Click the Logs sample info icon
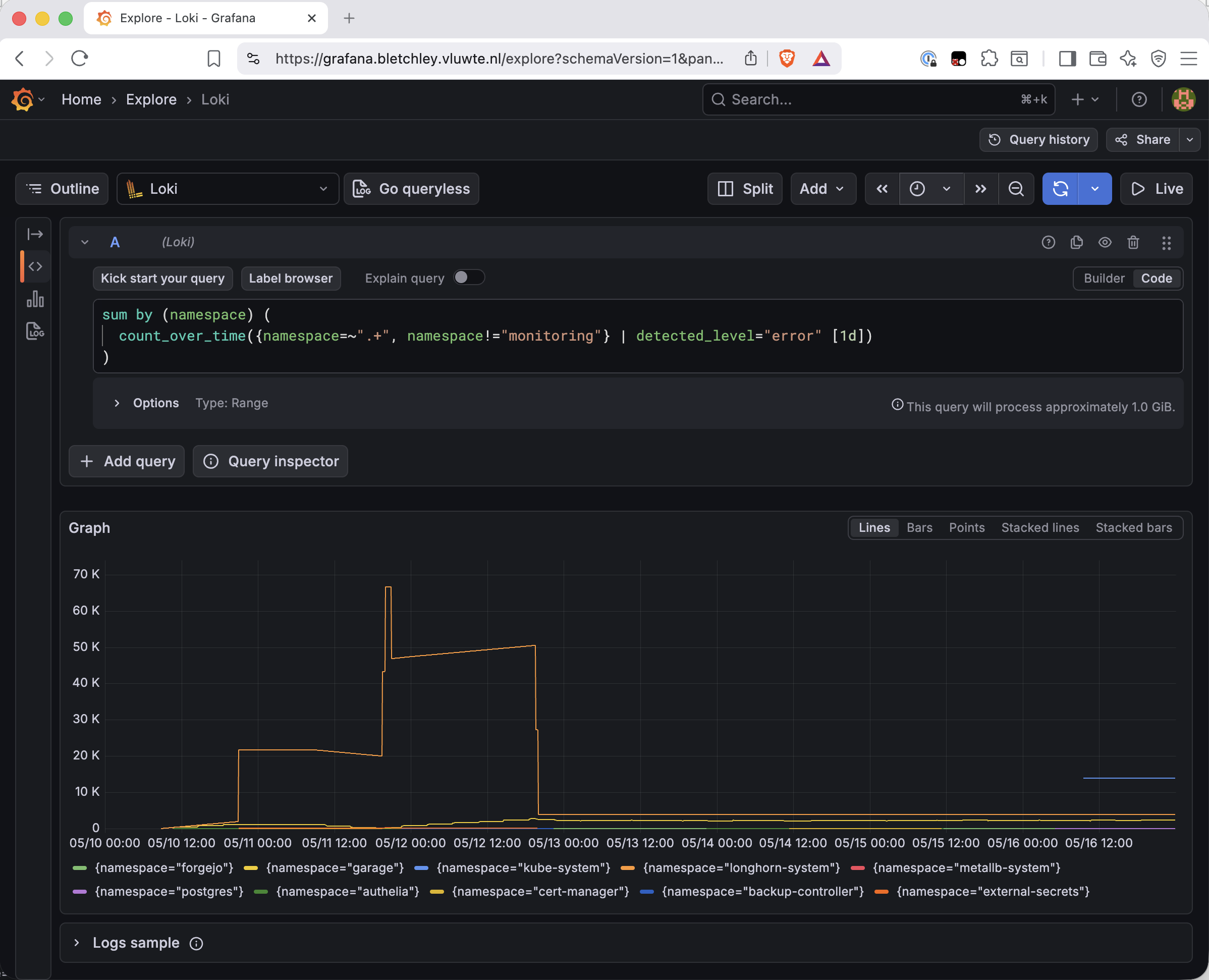This screenshot has height=980, width=1209. tap(196, 943)
